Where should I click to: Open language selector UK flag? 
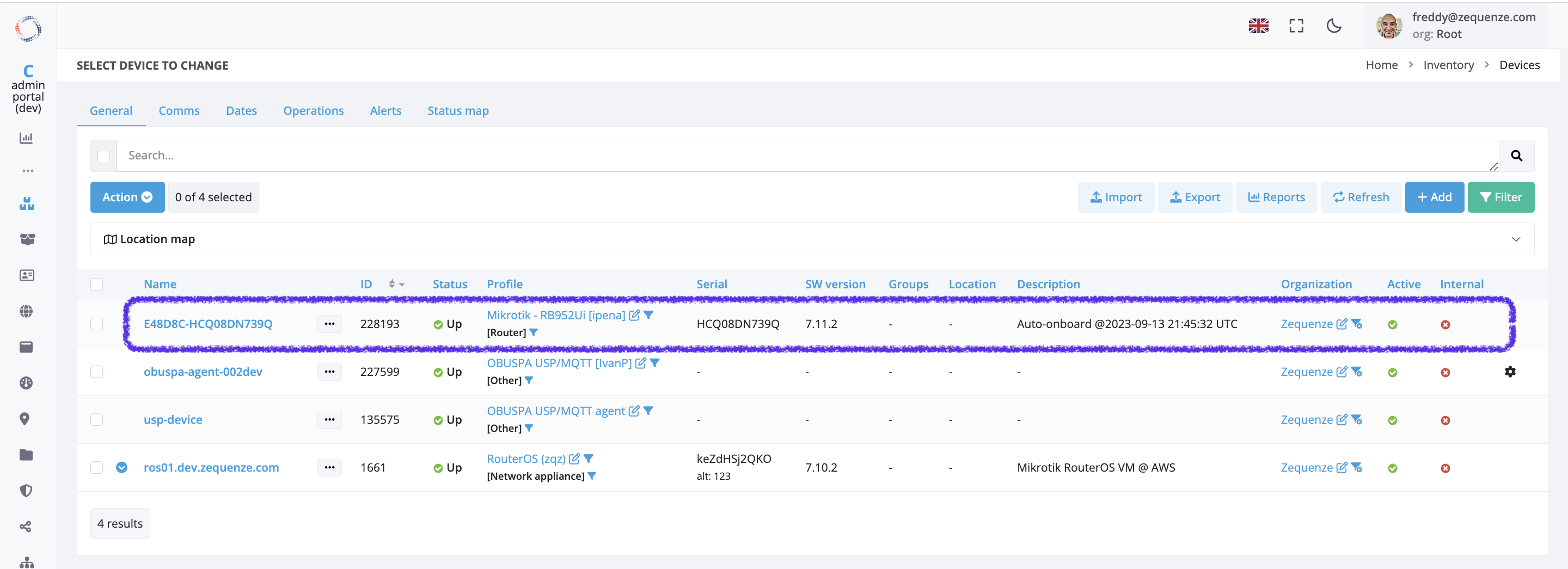tap(1258, 26)
